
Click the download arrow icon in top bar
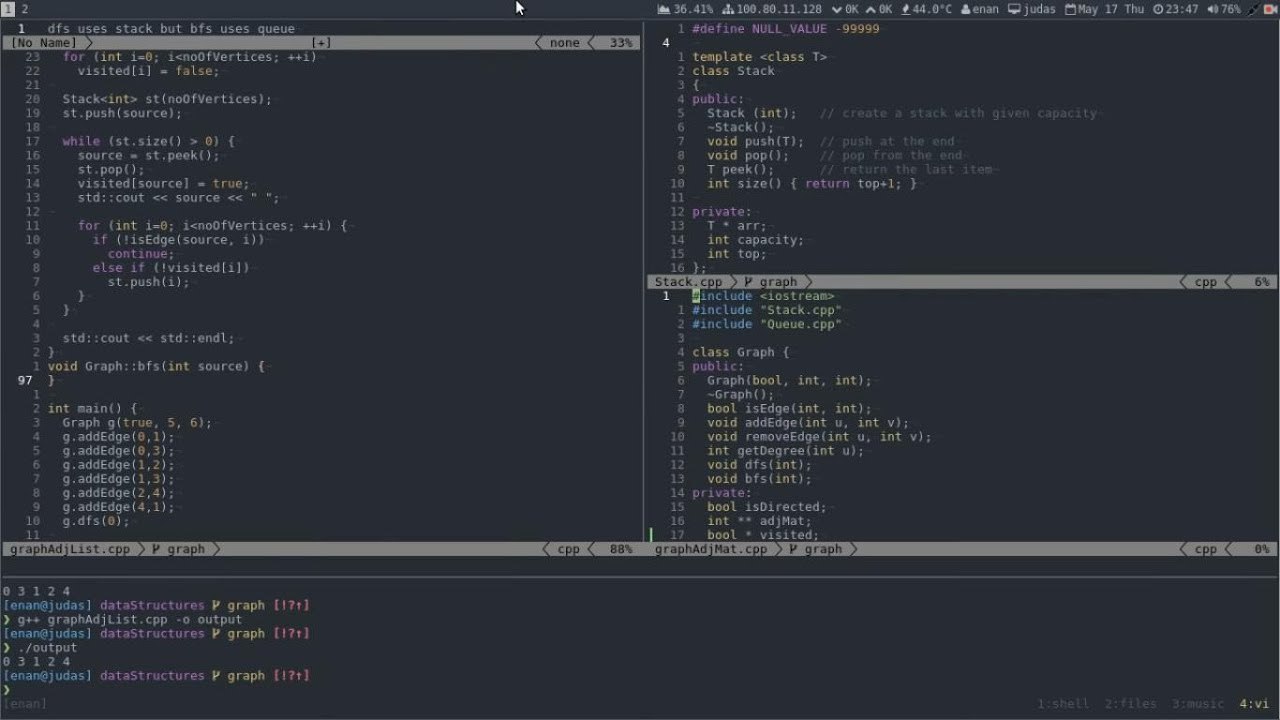[837, 9]
